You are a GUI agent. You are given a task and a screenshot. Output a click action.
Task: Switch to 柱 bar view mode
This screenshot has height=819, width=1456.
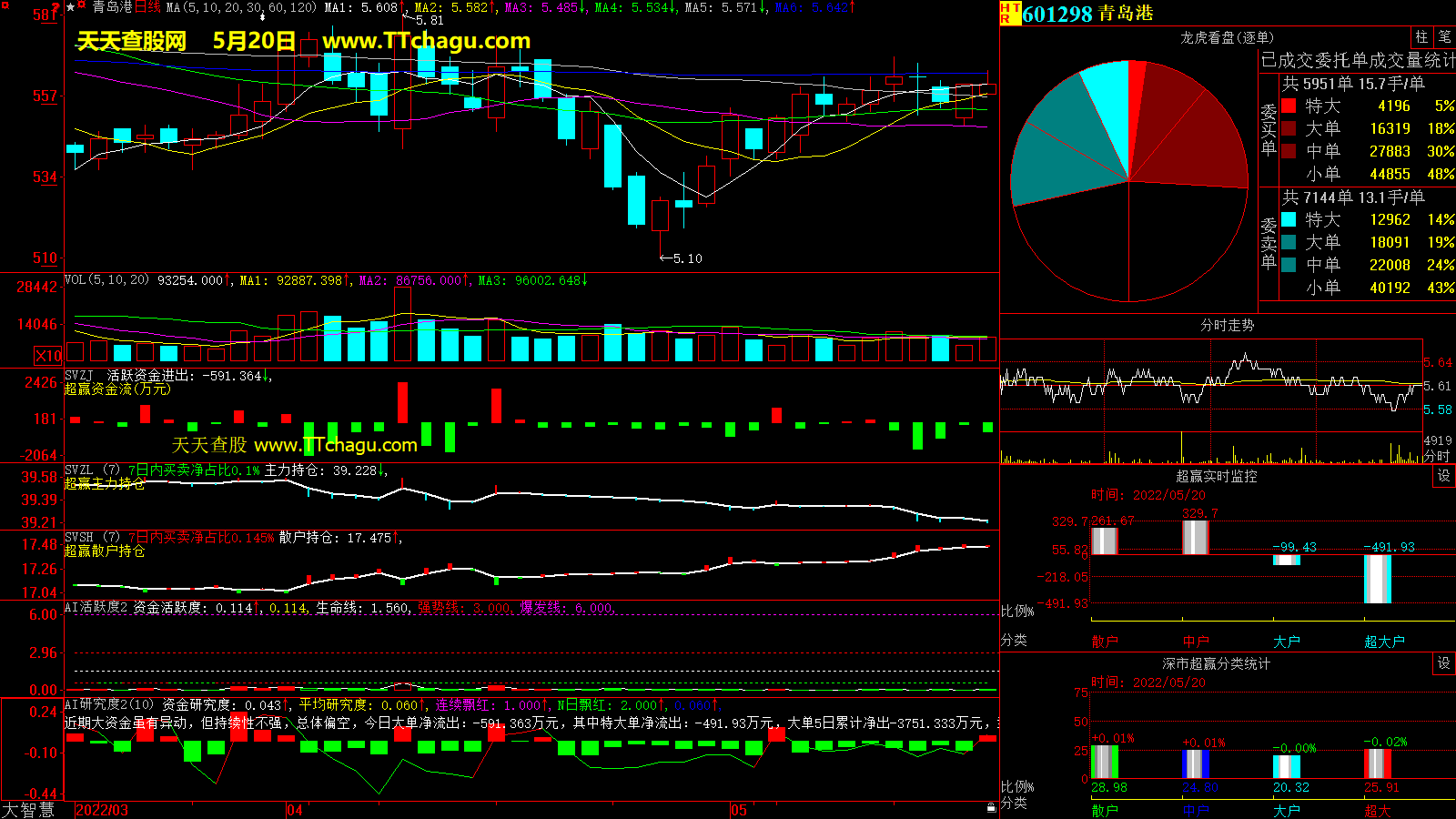pyautogui.click(x=1421, y=37)
